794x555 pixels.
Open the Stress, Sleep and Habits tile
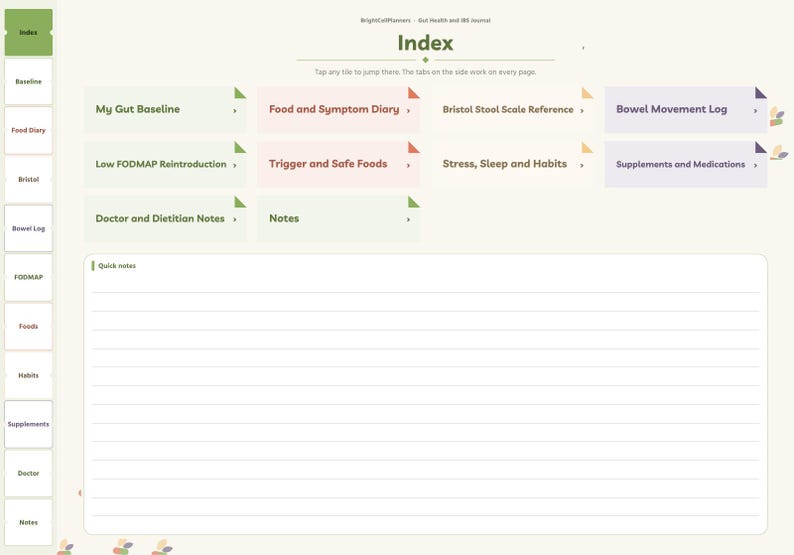click(x=512, y=164)
